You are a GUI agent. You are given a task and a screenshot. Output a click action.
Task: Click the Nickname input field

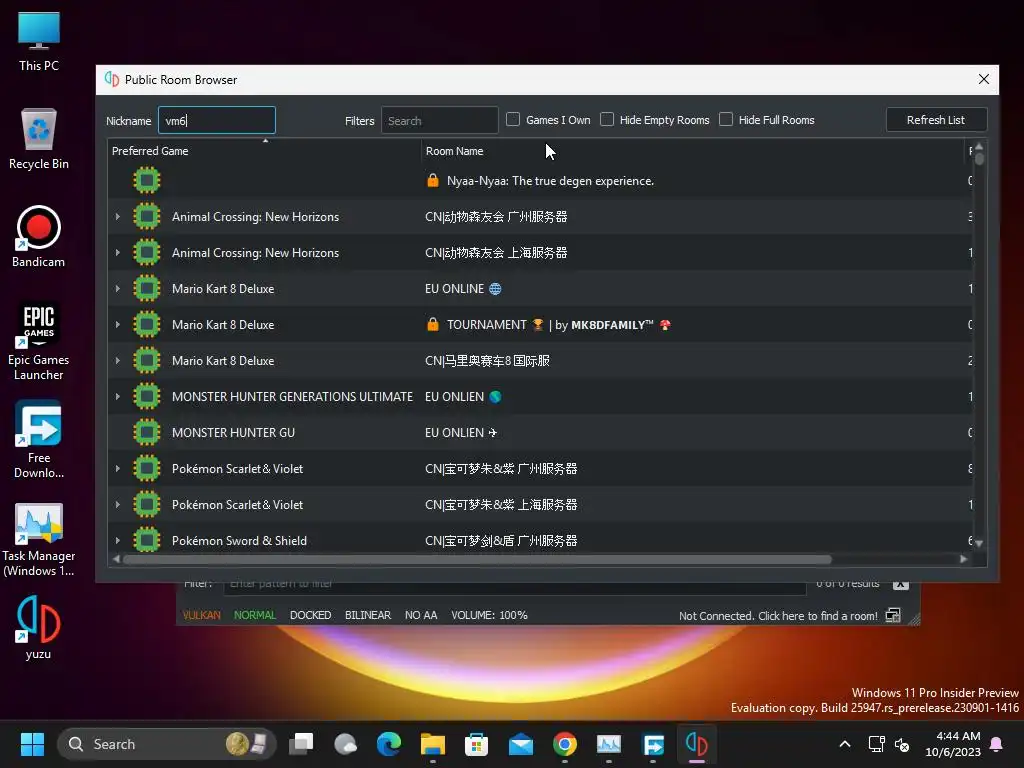(217, 120)
